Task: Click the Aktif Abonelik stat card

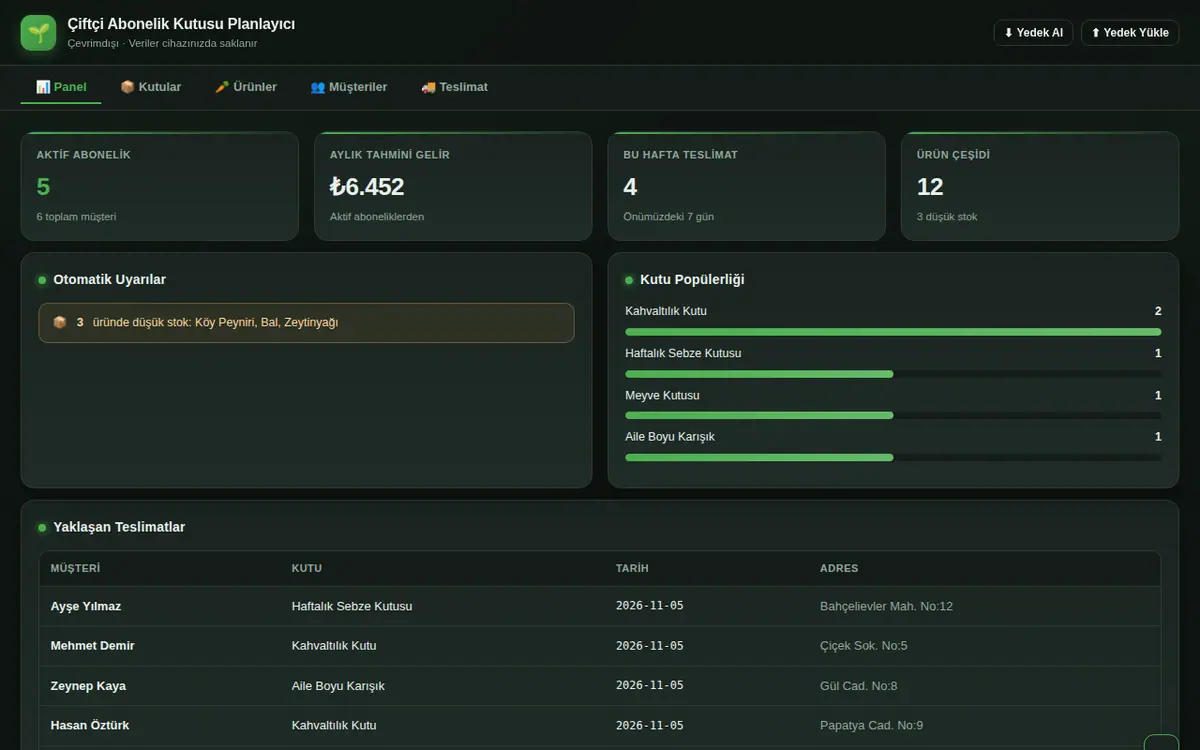Action: click(x=160, y=186)
